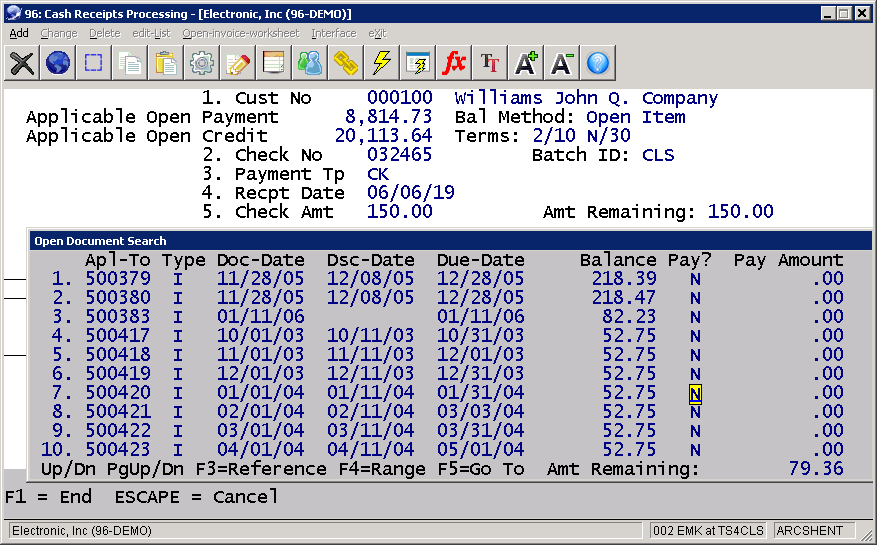Click status bar entry 002 EMK at TS4CLS

(708, 530)
